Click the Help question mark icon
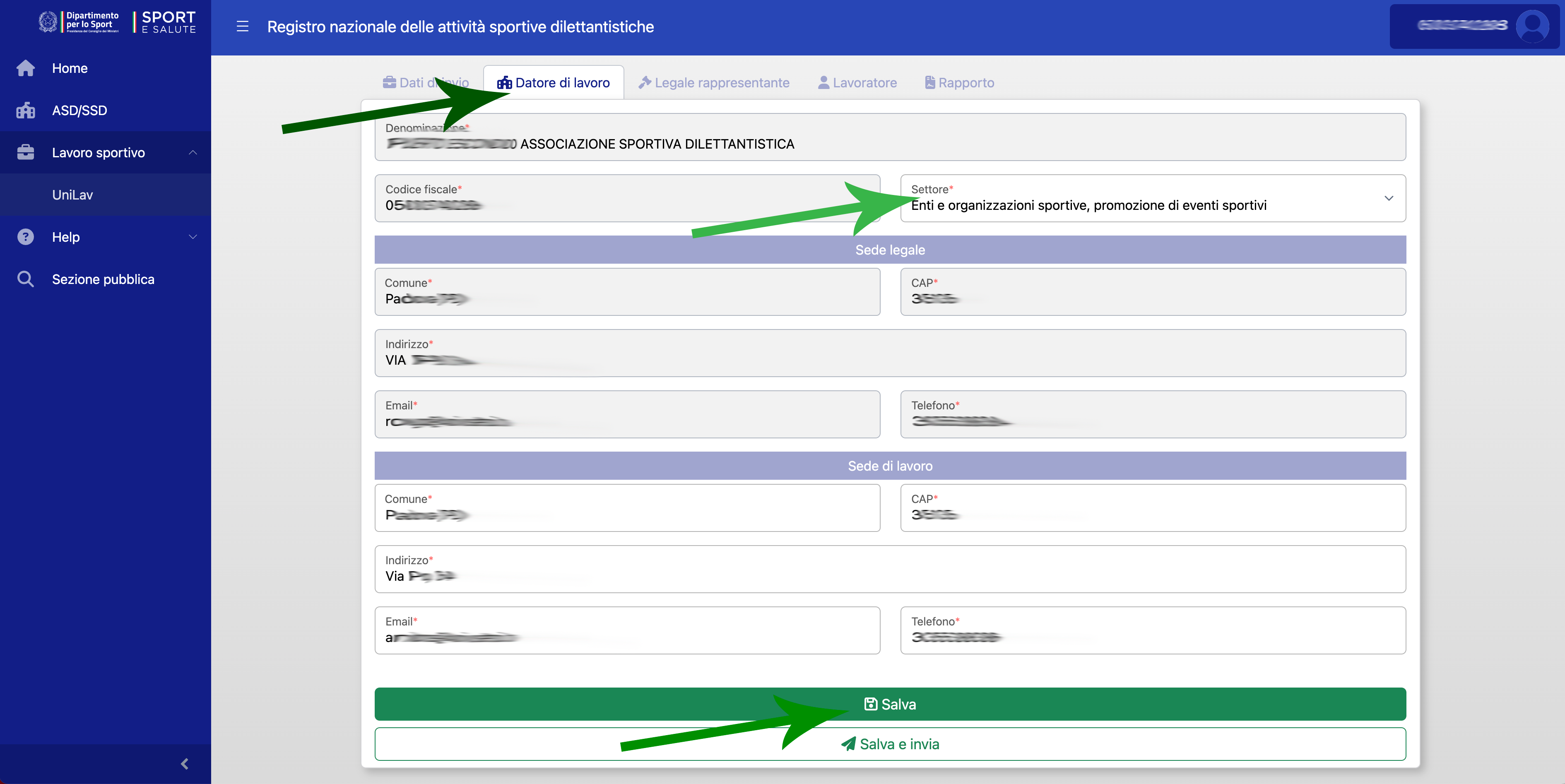1565x784 pixels. tap(26, 237)
